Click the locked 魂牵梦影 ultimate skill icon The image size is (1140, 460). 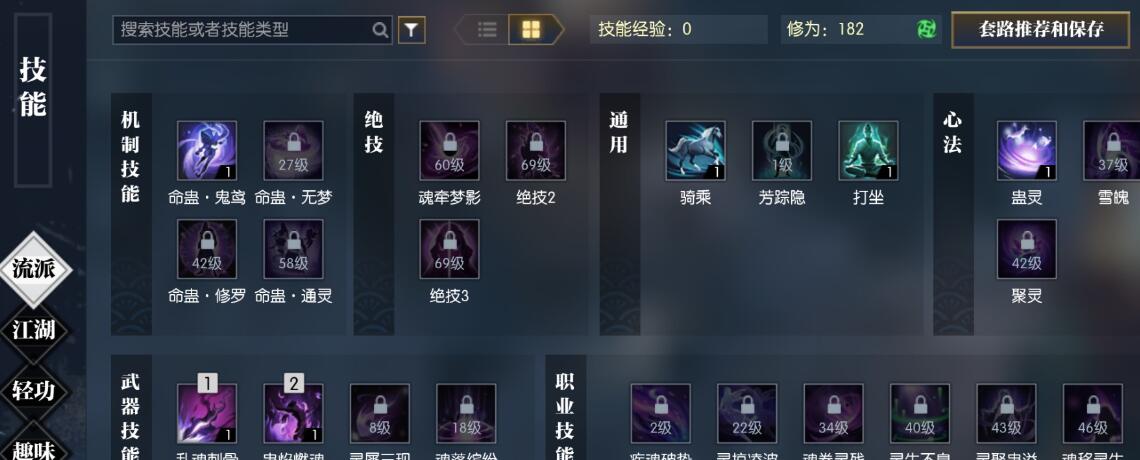[449, 150]
